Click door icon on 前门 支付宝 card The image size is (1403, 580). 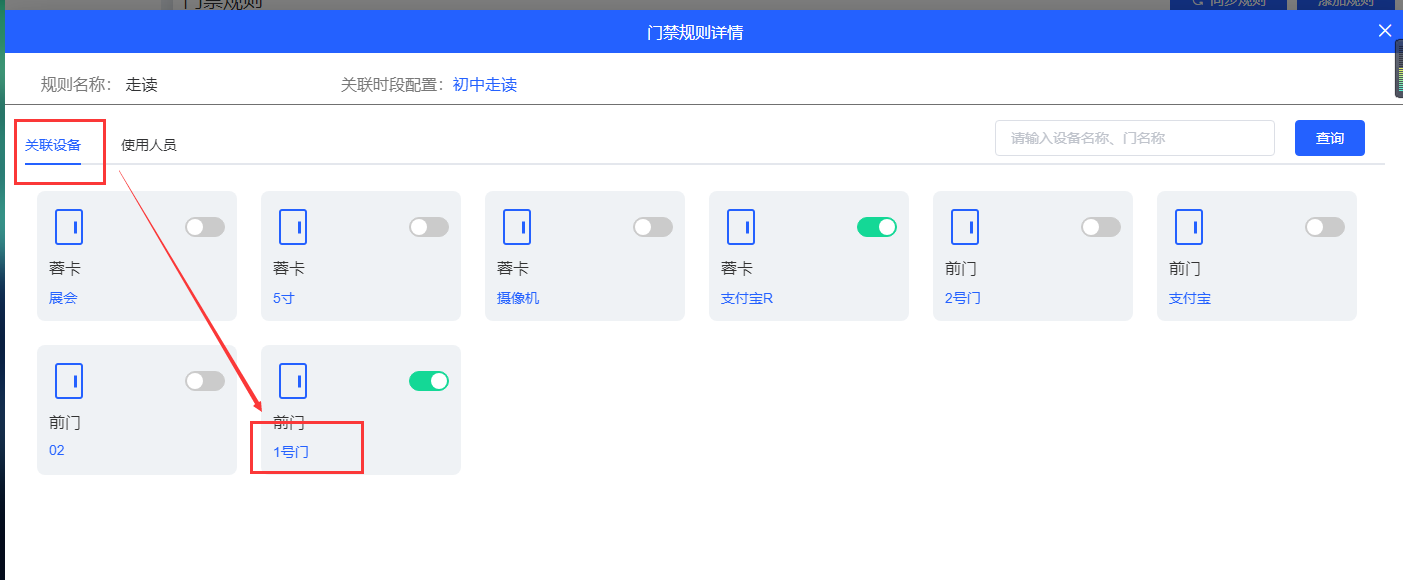1189,227
